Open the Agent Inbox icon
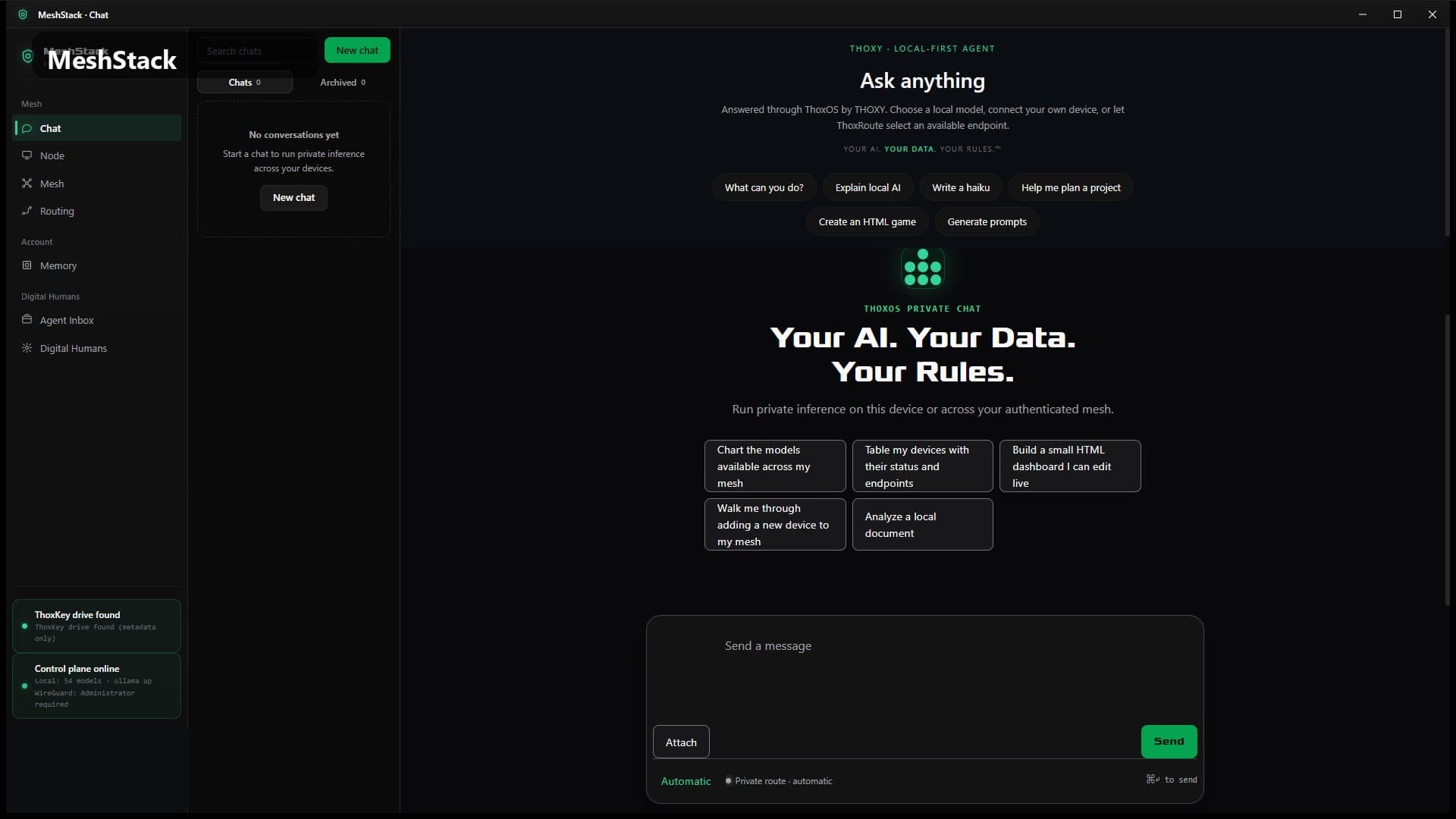The width and height of the screenshot is (1456, 819). pos(27,320)
